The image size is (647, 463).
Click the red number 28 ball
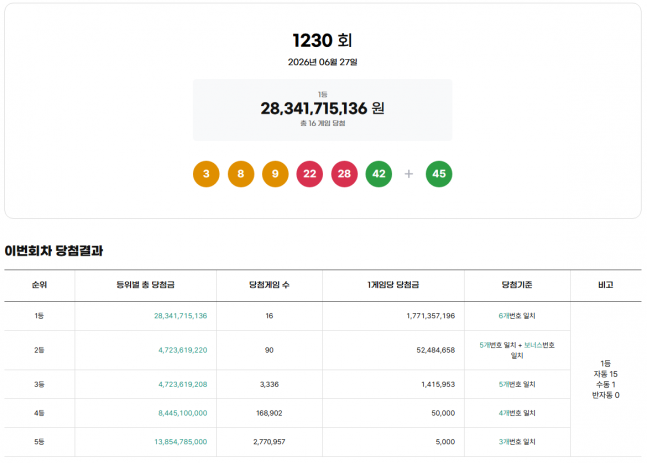(x=344, y=174)
